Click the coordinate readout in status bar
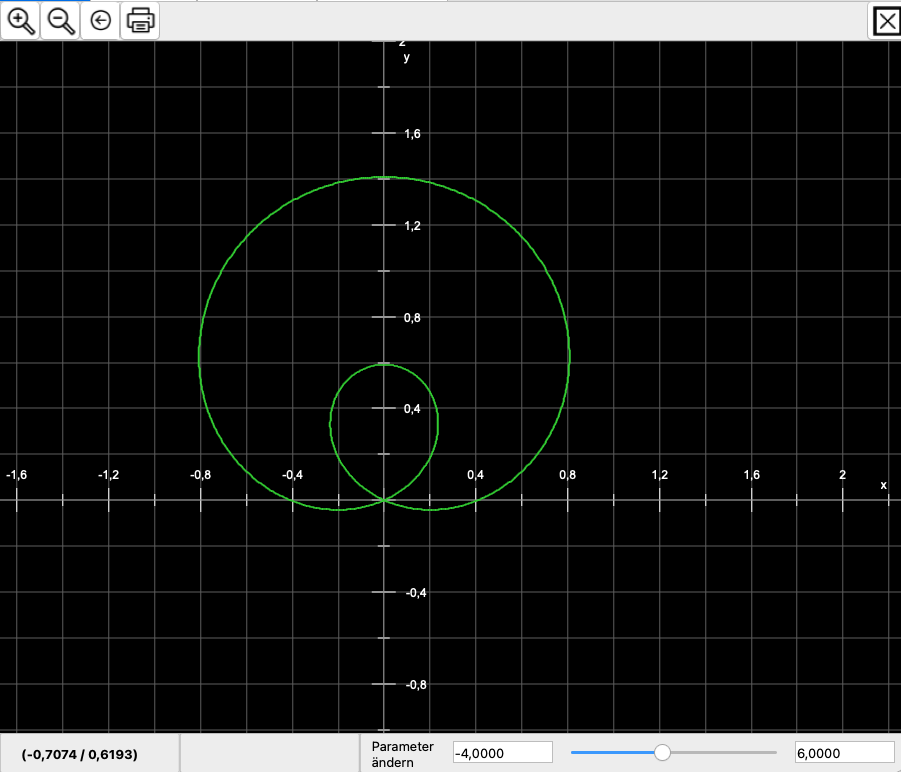This screenshot has height=772, width=901. click(x=79, y=753)
